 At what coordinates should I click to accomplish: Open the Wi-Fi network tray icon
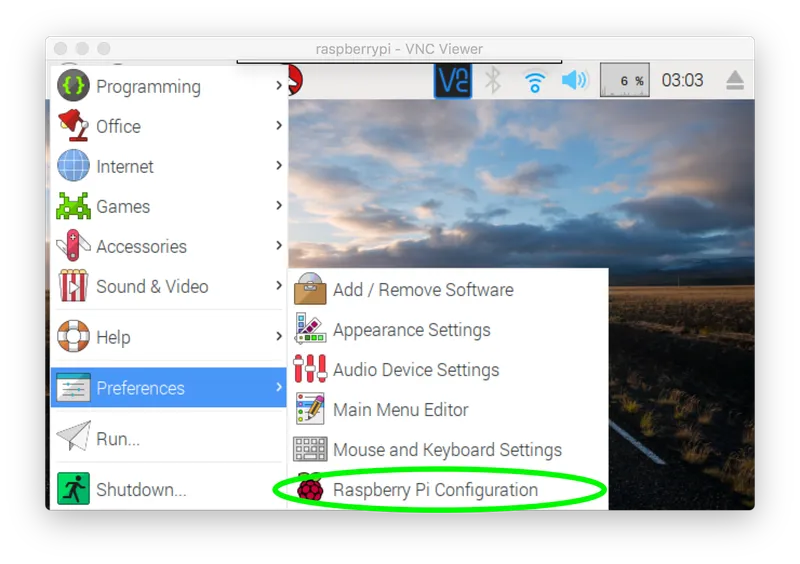pyautogui.click(x=535, y=81)
